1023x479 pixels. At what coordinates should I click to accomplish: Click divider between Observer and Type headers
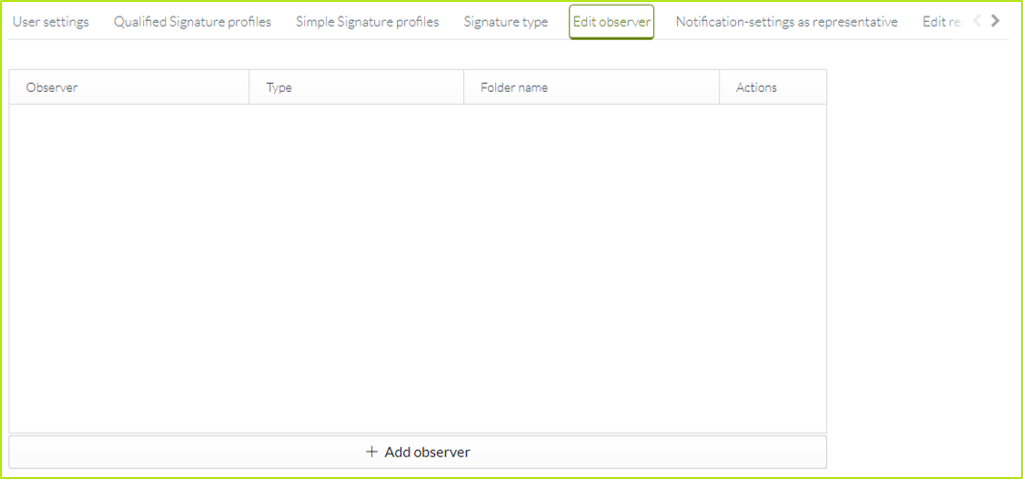(x=249, y=88)
